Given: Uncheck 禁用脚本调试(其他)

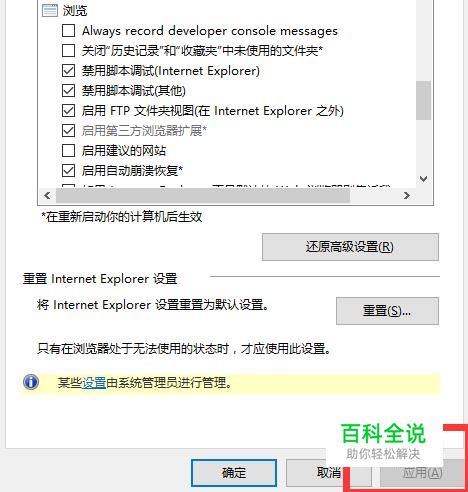Looking at the screenshot, I should pyautogui.click(x=68, y=91).
